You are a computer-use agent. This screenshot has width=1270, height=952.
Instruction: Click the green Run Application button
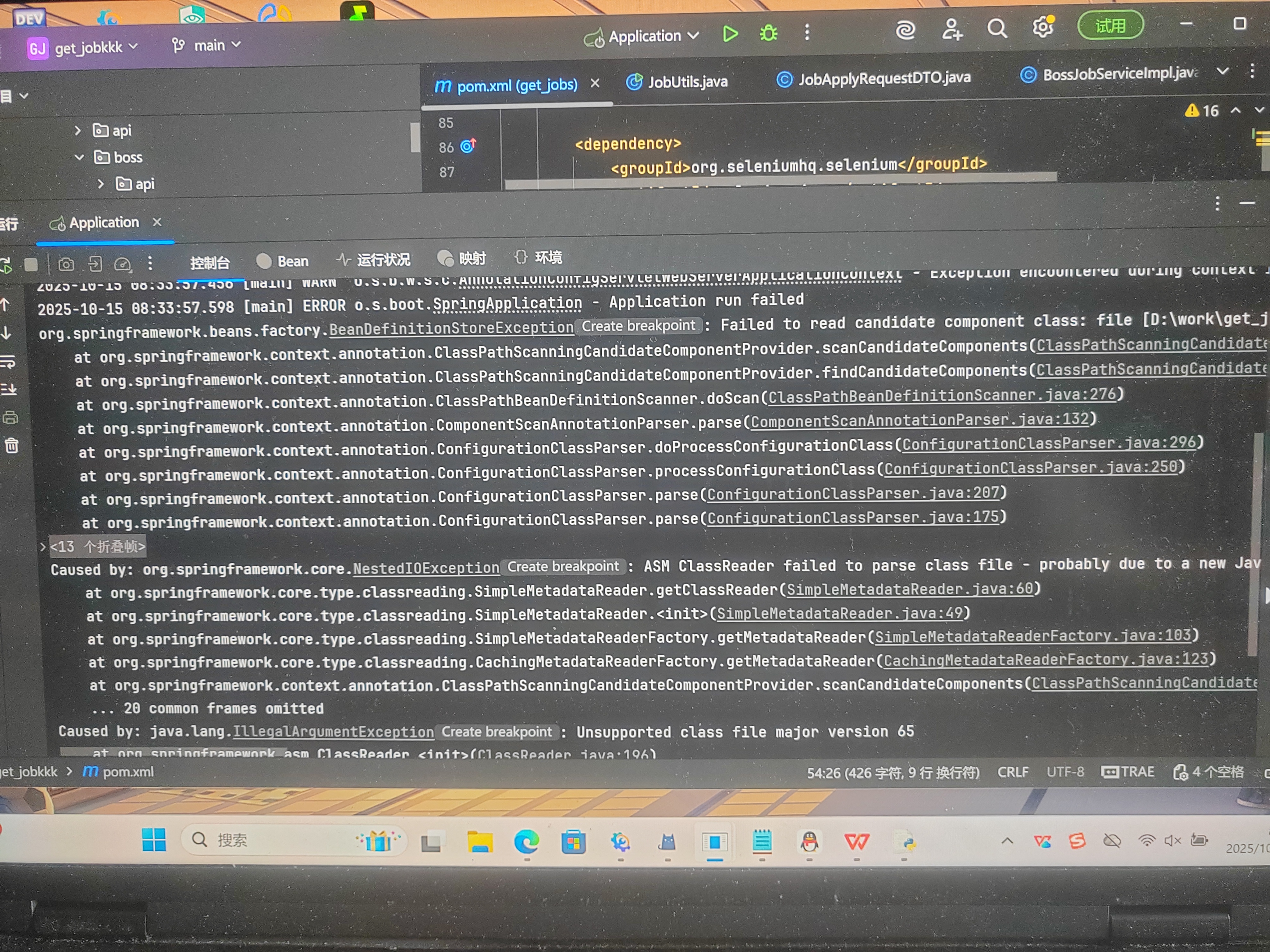(x=730, y=34)
